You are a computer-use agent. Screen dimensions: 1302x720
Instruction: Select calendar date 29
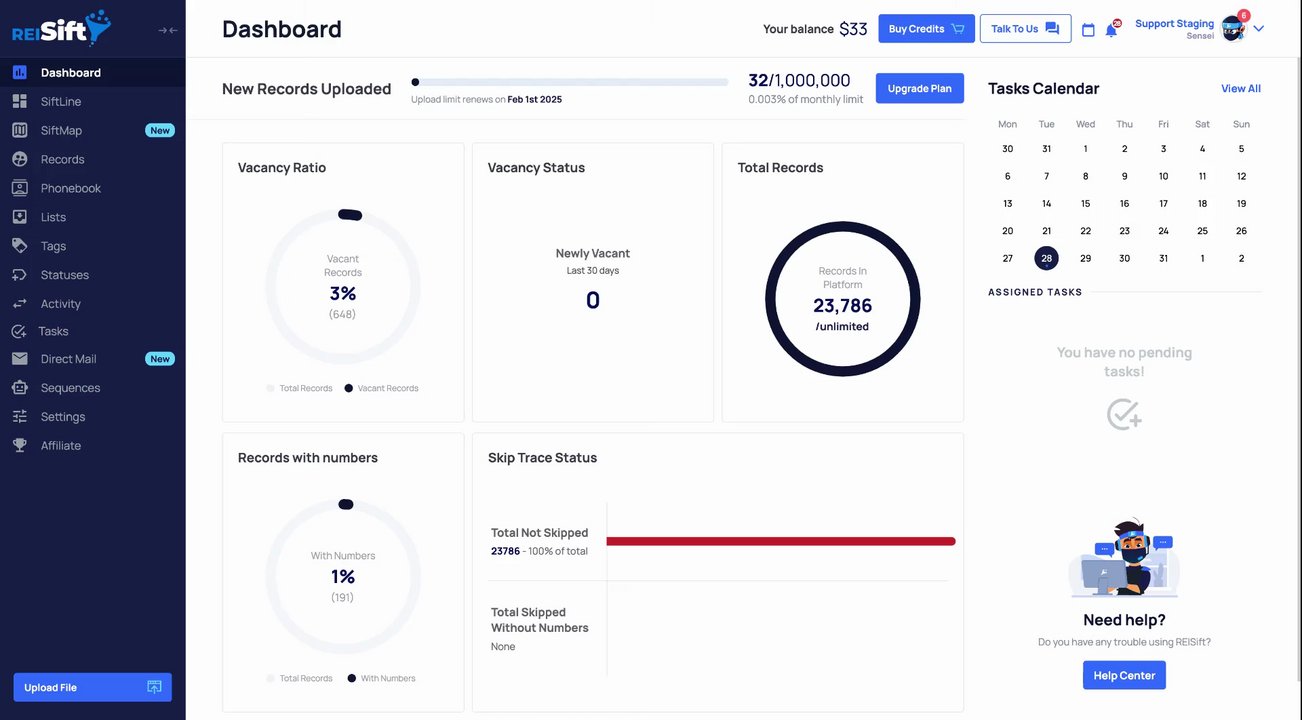1085,258
